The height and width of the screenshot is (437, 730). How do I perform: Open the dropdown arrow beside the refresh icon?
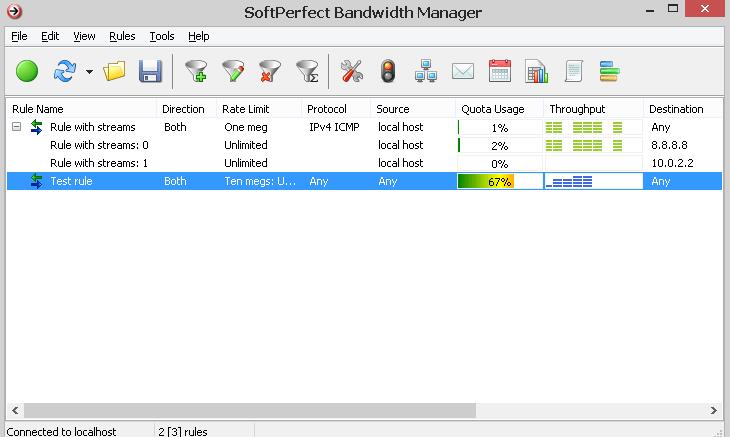point(89,72)
